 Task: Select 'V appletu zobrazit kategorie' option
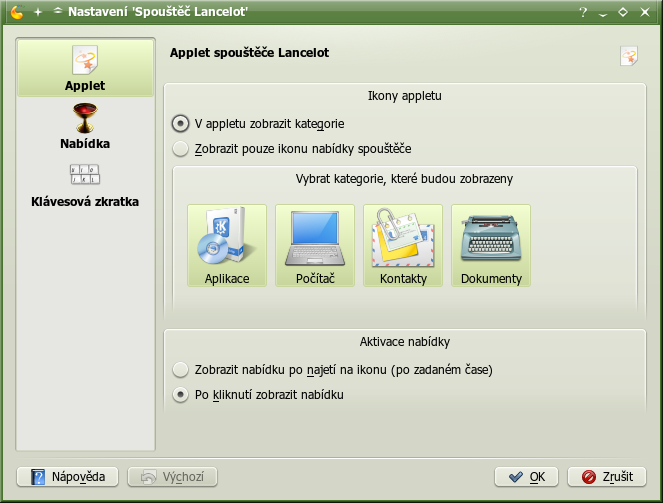tap(258, 124)
